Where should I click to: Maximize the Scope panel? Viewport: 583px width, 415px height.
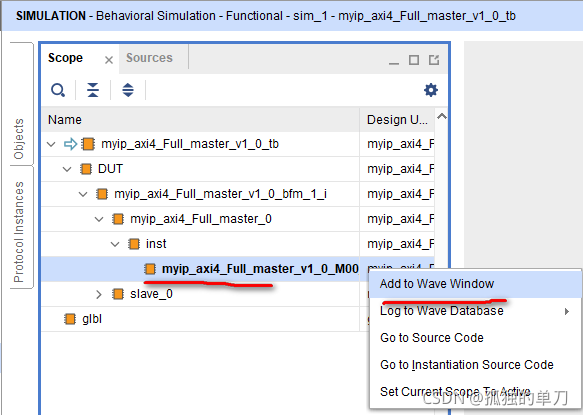tap(414, 60)
